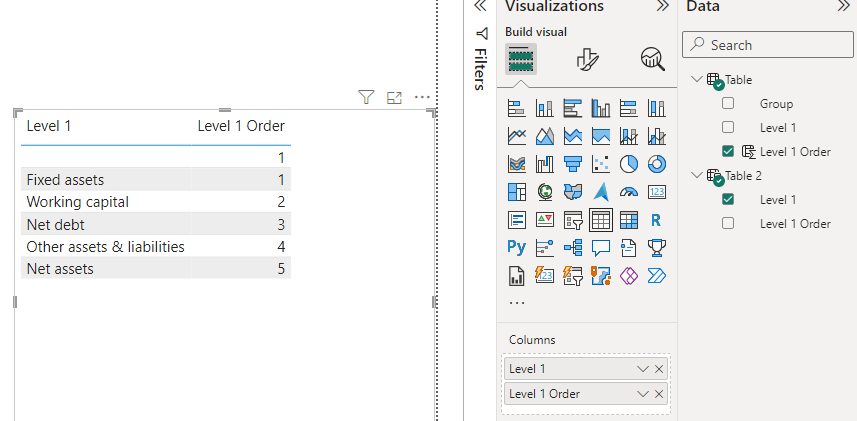Select the Funnel chart visual
Screen dimensions: 857x421
click(572, 163)
